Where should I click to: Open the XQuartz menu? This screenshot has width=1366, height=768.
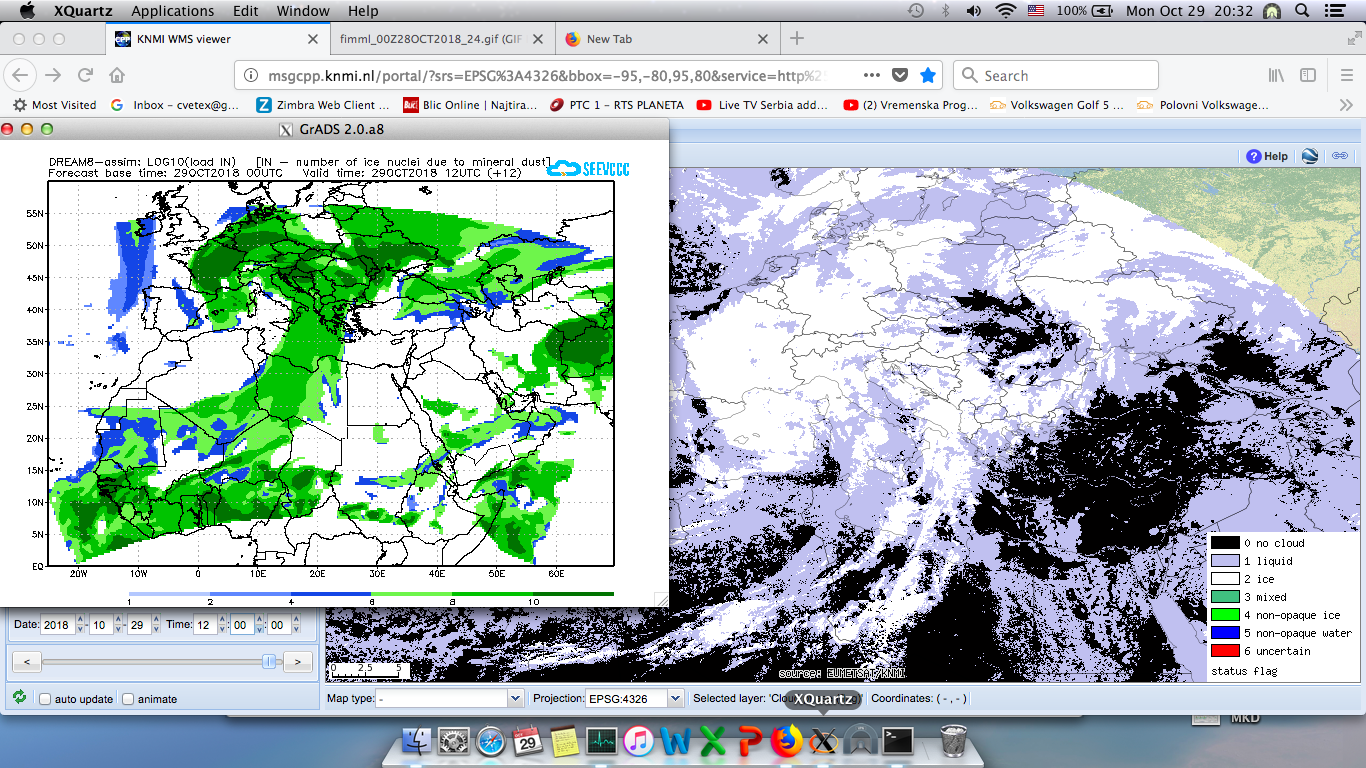pos(84,11)
